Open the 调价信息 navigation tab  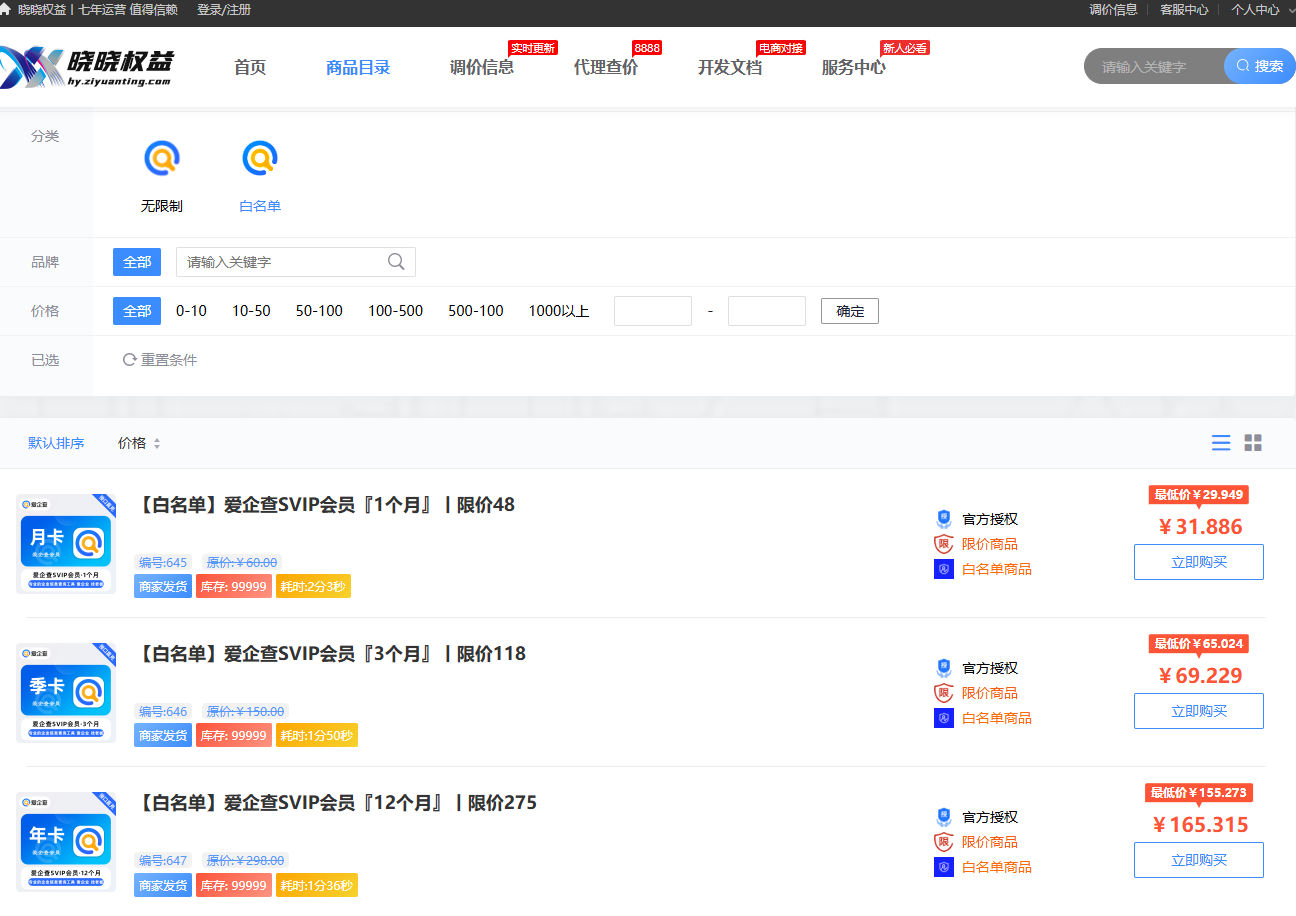pyautogui.click(x=481, y=68)
